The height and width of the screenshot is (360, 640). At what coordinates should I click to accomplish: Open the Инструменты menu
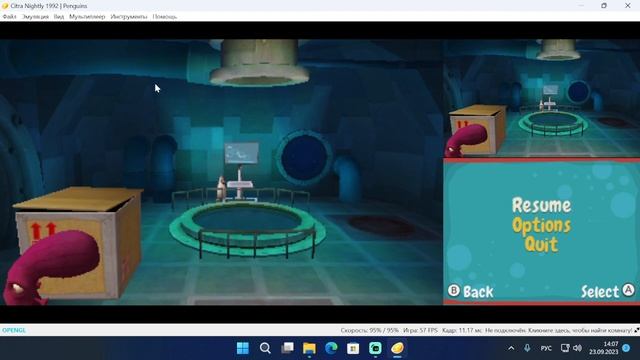click(129, 17)
